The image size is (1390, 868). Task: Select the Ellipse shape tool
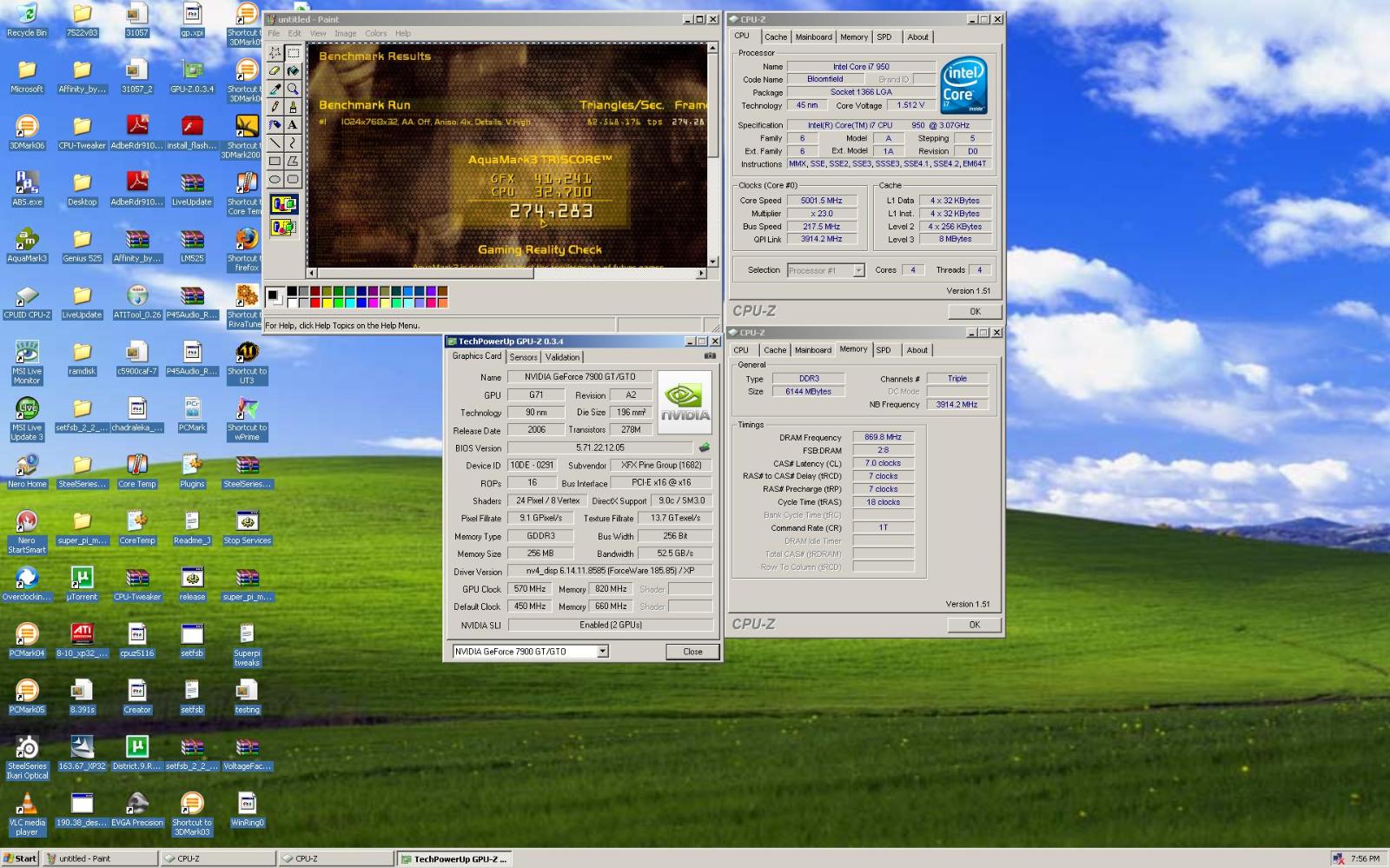tap(275, 180)
